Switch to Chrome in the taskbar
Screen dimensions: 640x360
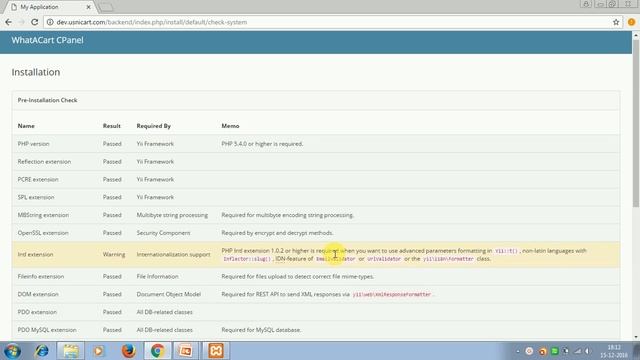click(x=158, y=351)
